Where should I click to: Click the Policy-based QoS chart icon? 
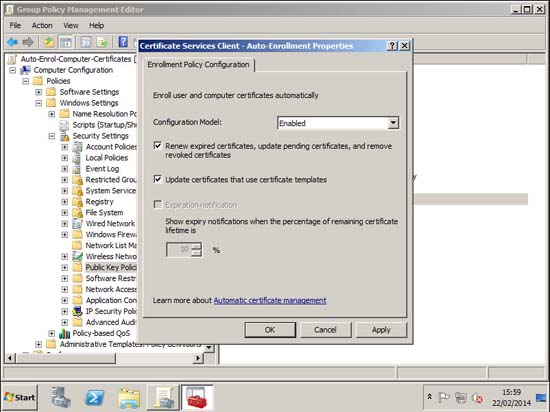65,333
